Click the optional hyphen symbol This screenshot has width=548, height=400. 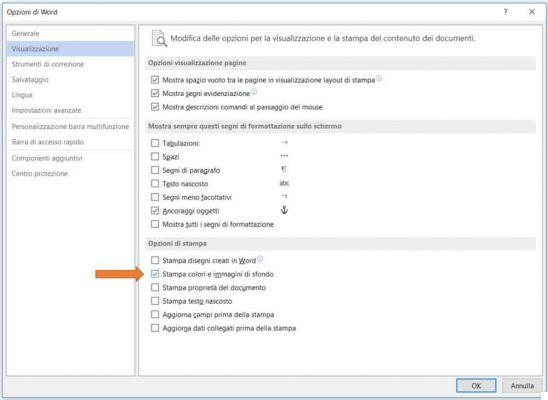point(284,197)
